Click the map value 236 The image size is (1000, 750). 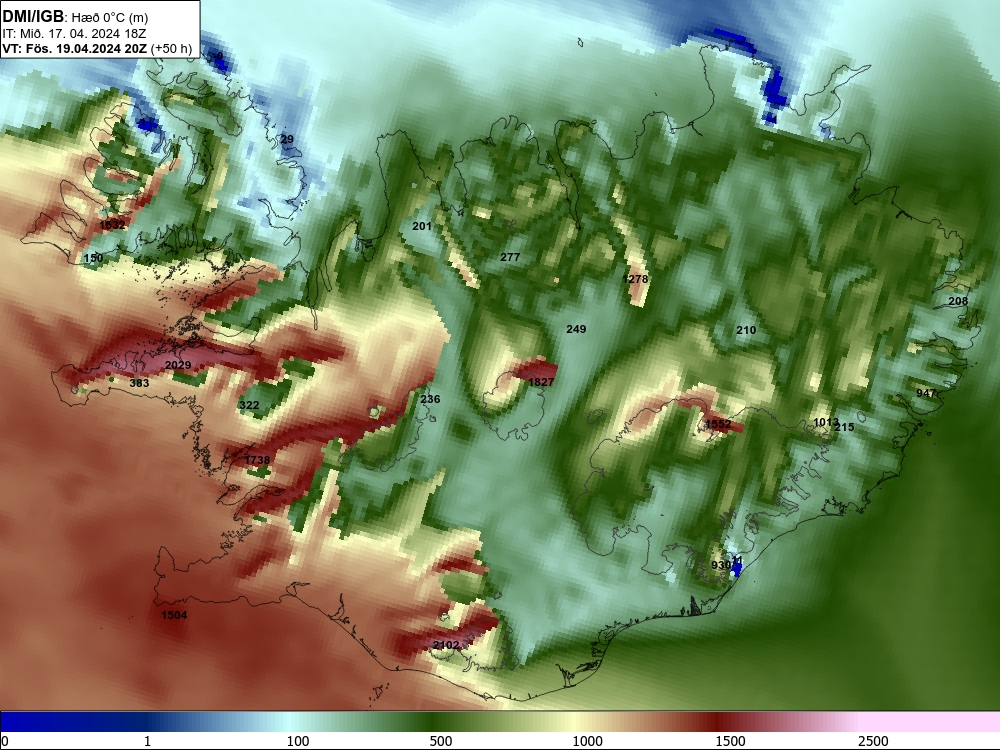pos(430,399)
